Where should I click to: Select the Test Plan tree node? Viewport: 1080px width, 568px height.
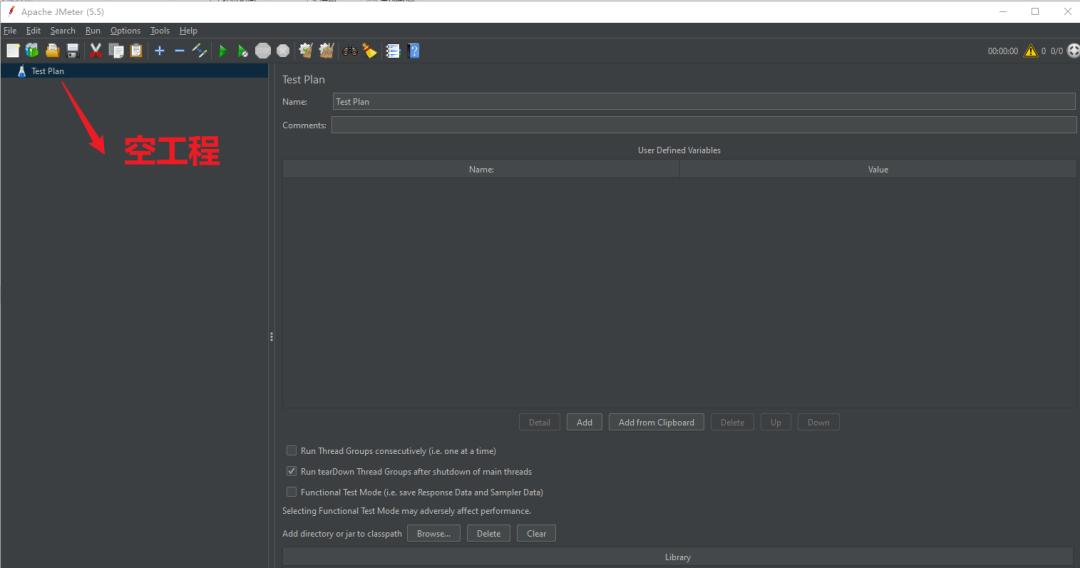click(x=48, y=71)
